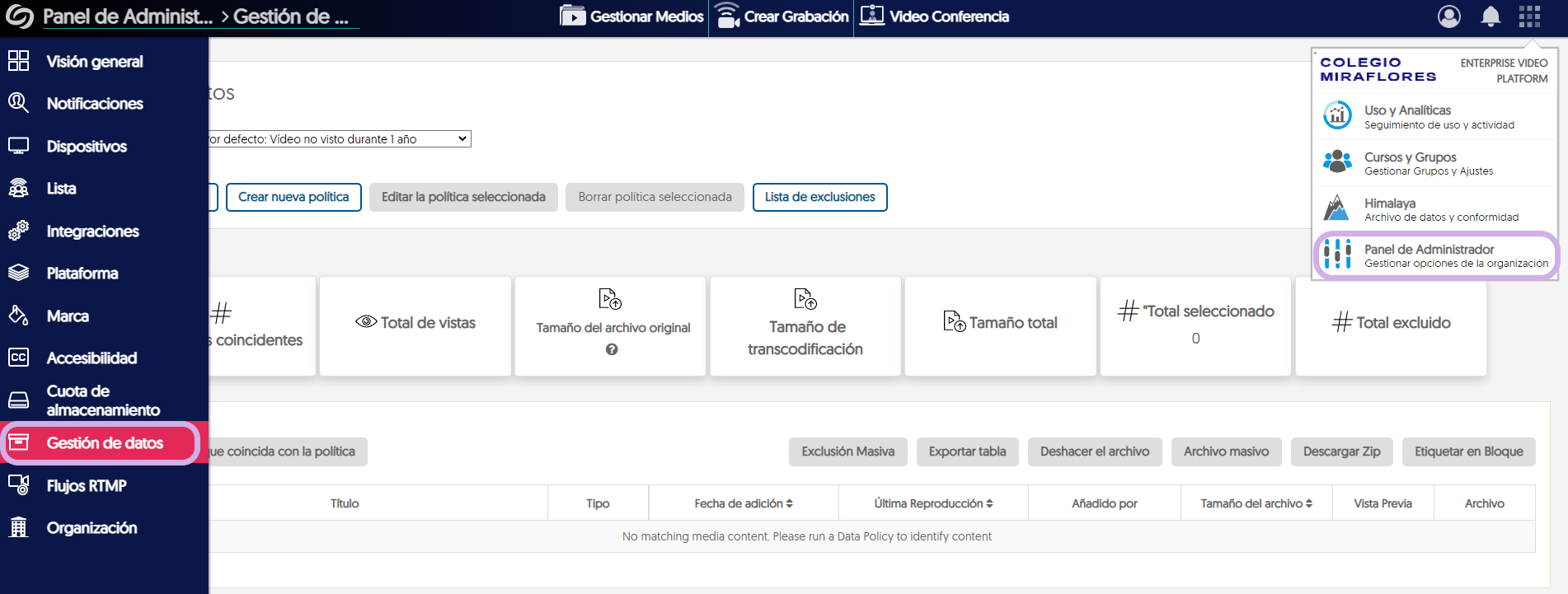Click the notifications bell icon

1490,16
